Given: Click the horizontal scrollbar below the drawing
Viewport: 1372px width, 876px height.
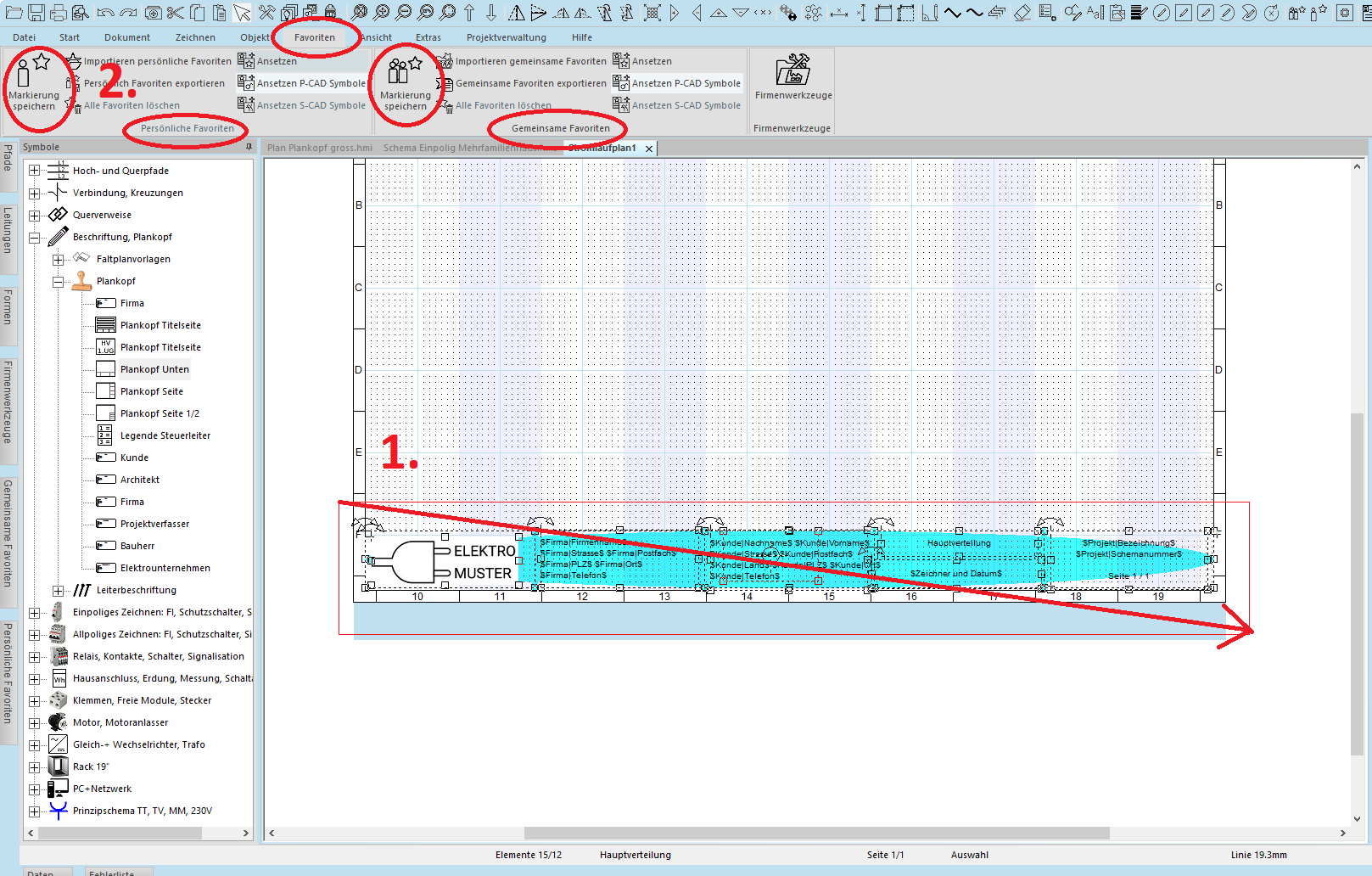Looking at the screenshot, I should pyautogui.click(x=815, y=833).
